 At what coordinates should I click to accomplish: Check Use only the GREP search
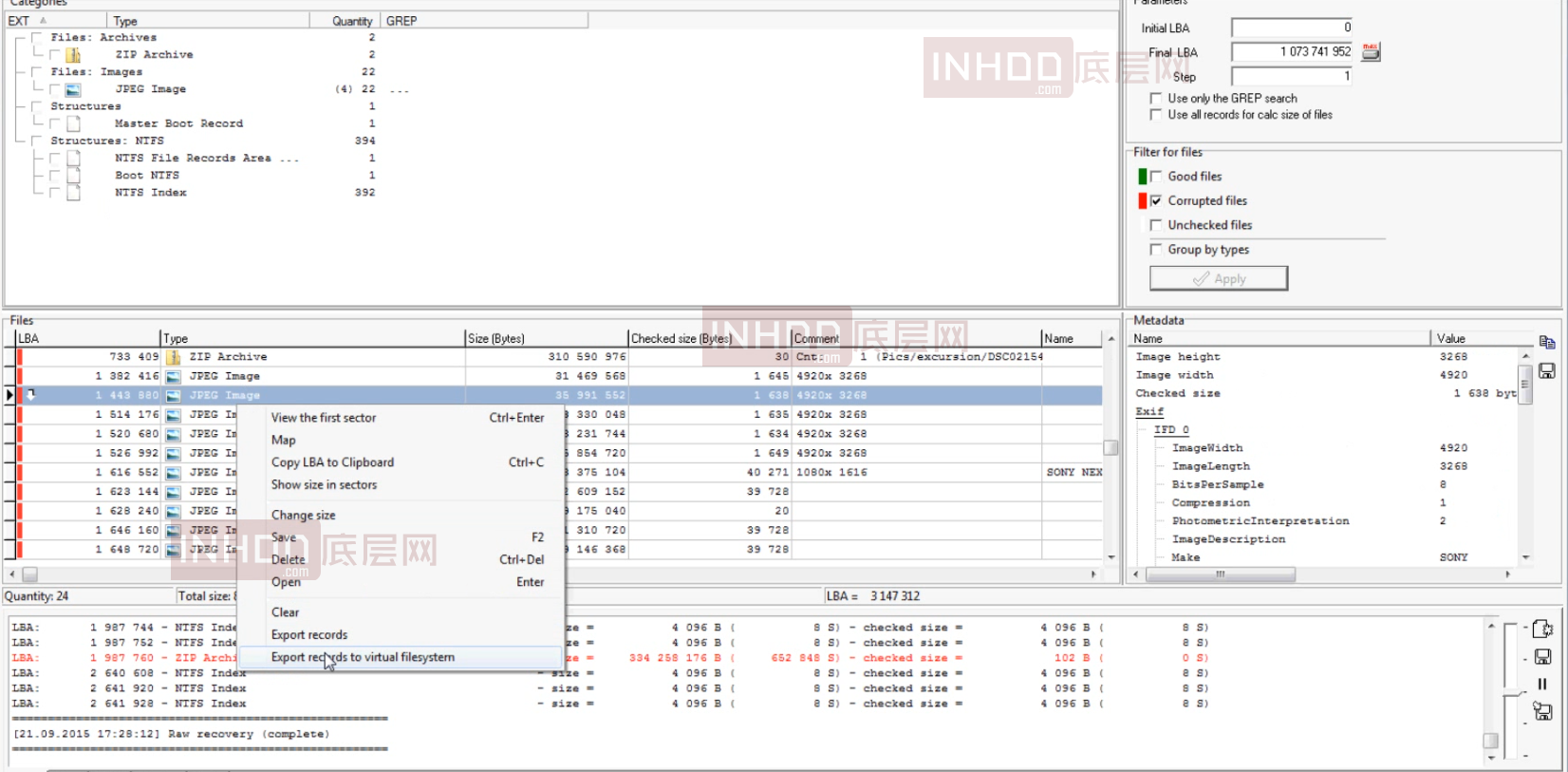click(1155, 99)
